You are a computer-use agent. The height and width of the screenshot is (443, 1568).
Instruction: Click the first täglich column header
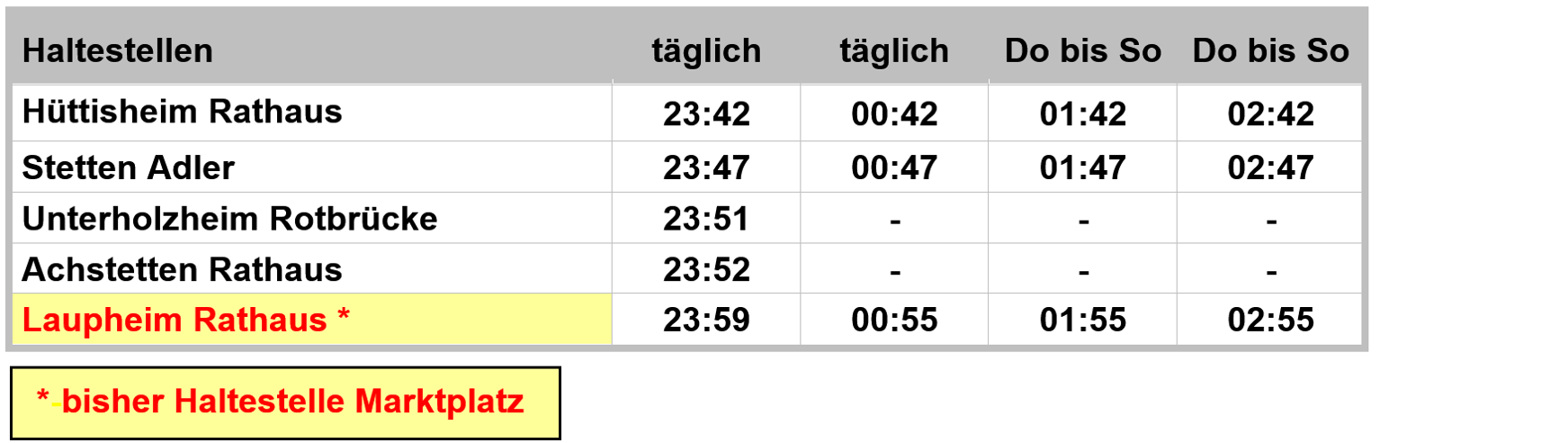(x=706, y=51)
